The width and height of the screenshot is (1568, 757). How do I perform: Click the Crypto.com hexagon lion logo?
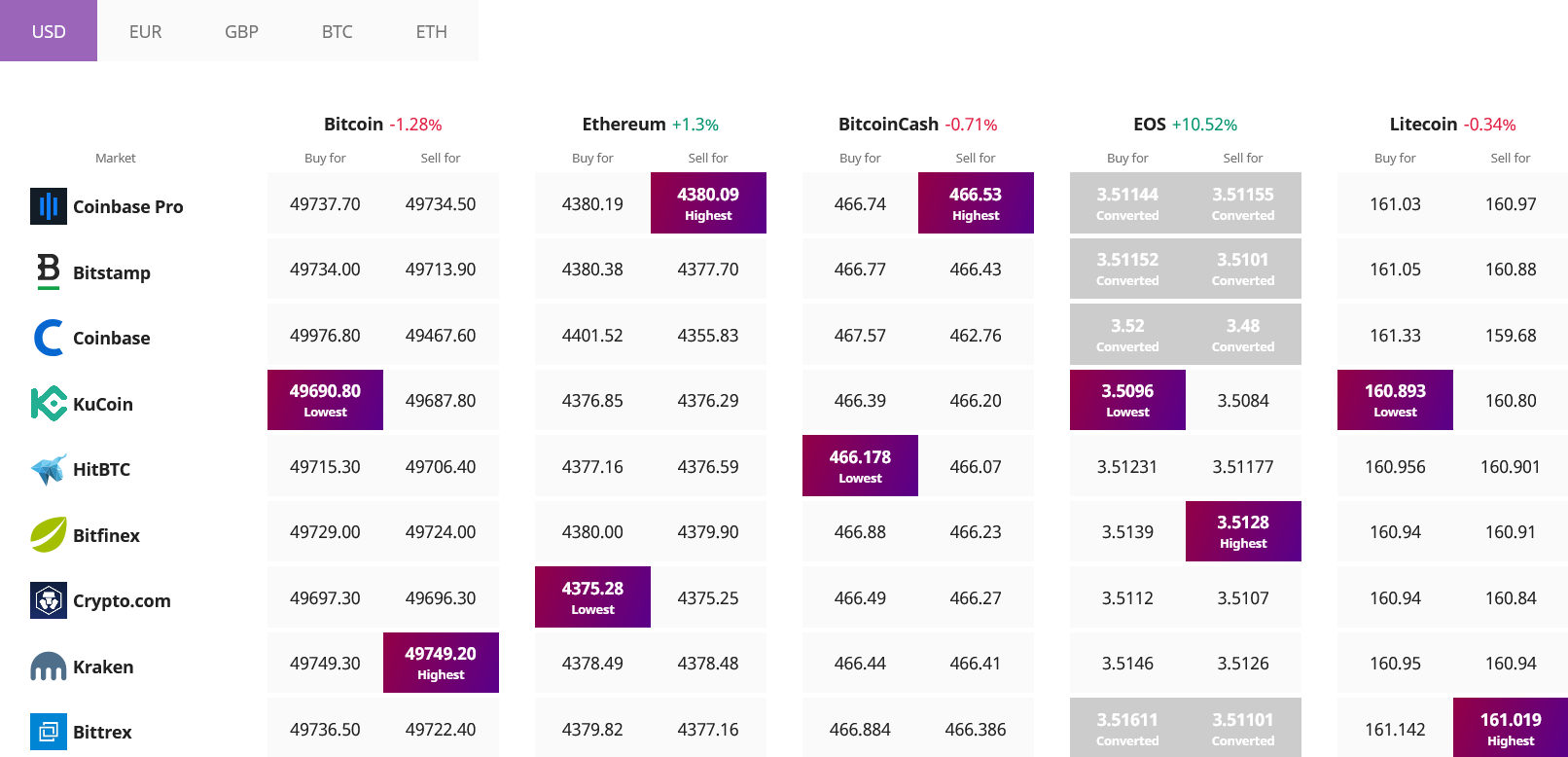[49, 600]
